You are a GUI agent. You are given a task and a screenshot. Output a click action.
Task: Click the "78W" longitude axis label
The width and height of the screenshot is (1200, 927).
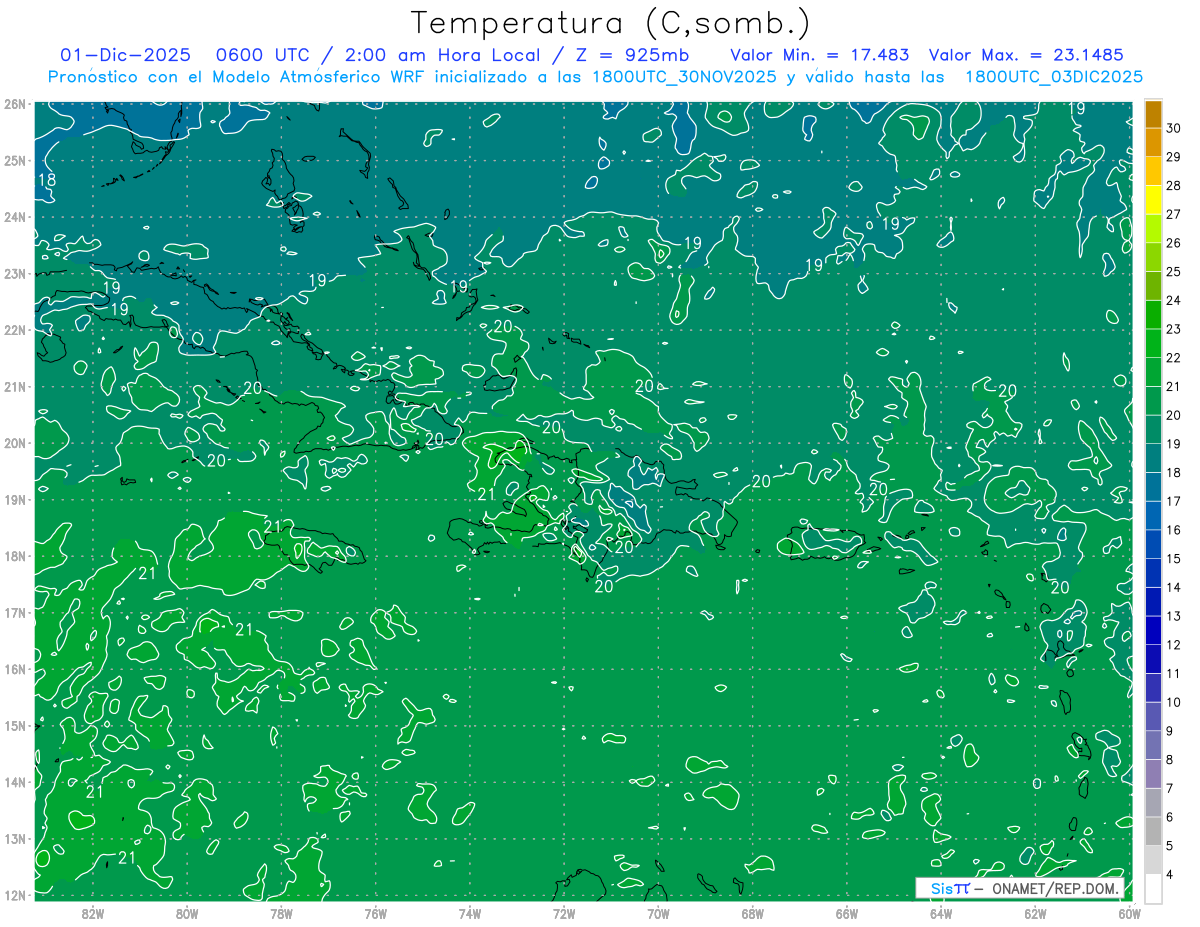tap(281, 913)
